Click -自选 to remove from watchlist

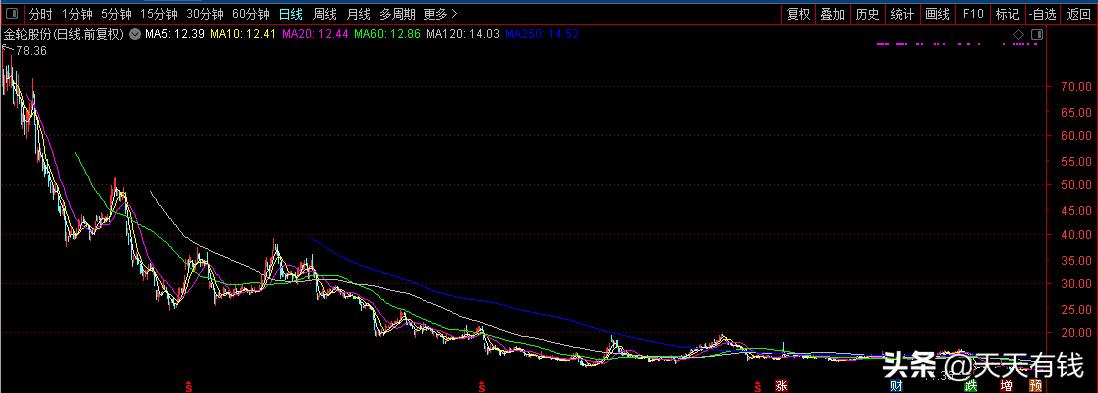1043,14
